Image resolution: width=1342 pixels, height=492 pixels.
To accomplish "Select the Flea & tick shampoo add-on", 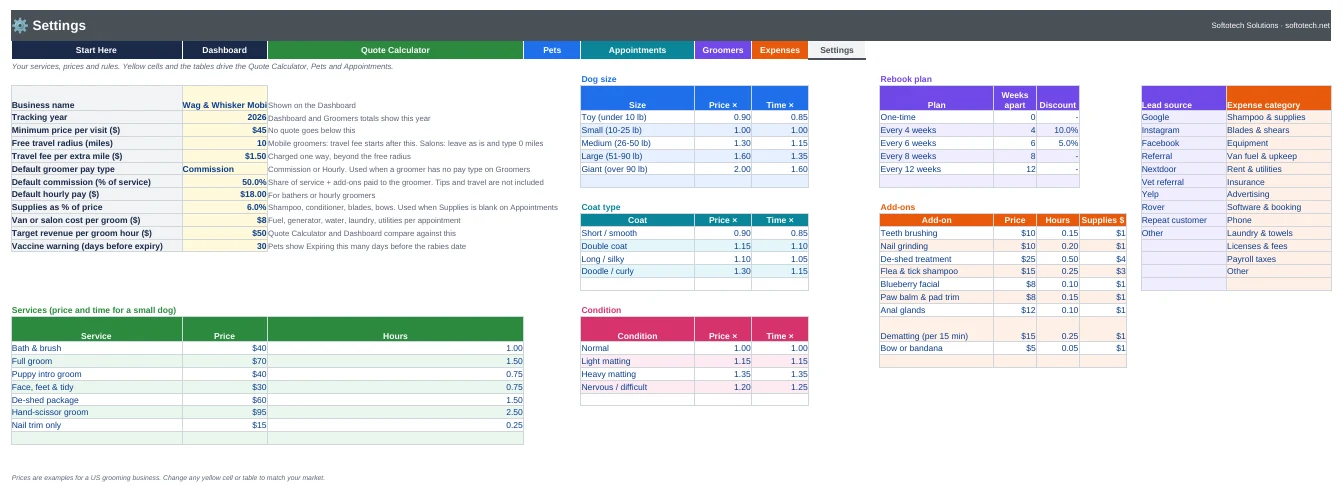I will (936, 271).
